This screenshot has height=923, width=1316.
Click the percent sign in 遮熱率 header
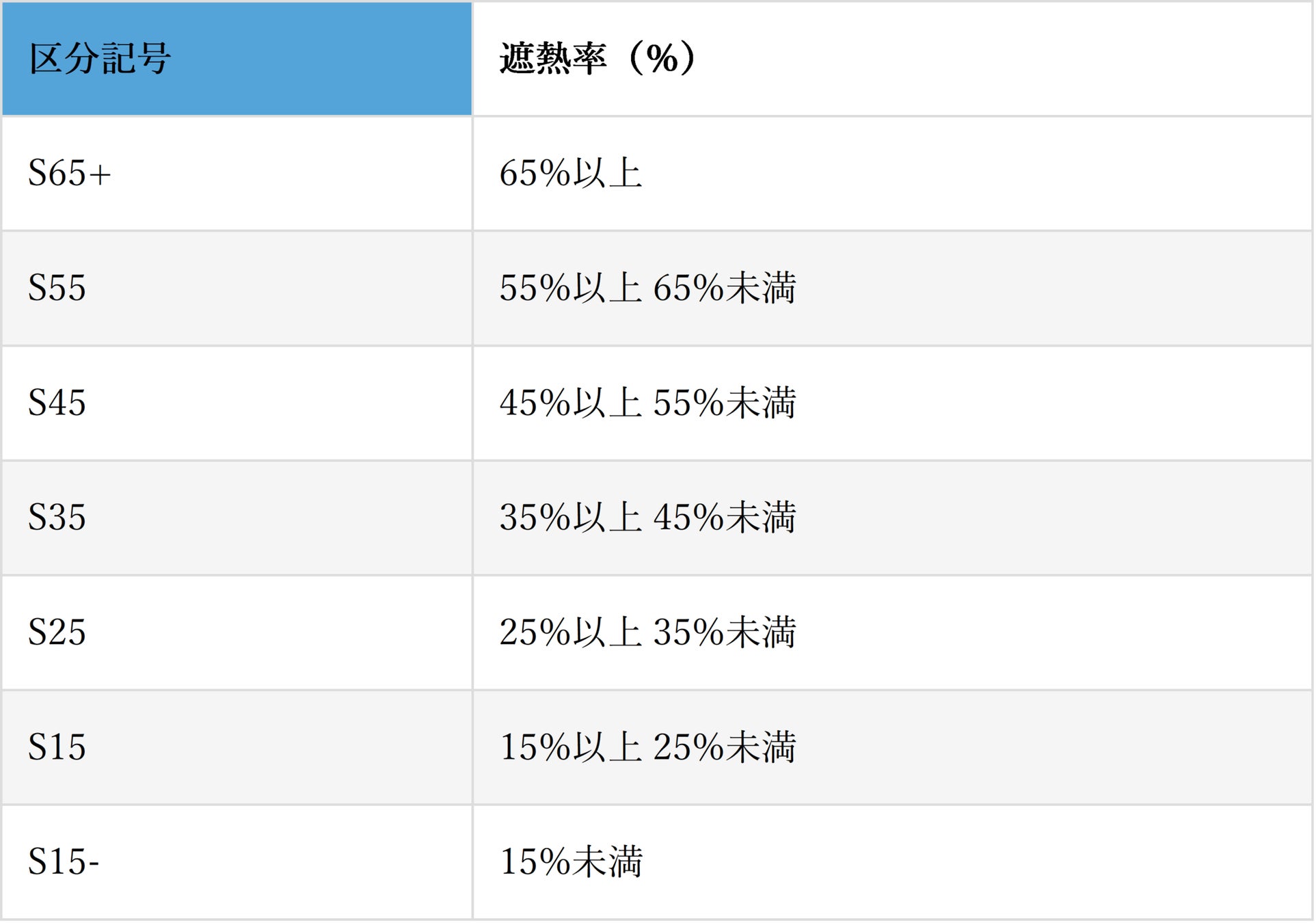[661, 59]
